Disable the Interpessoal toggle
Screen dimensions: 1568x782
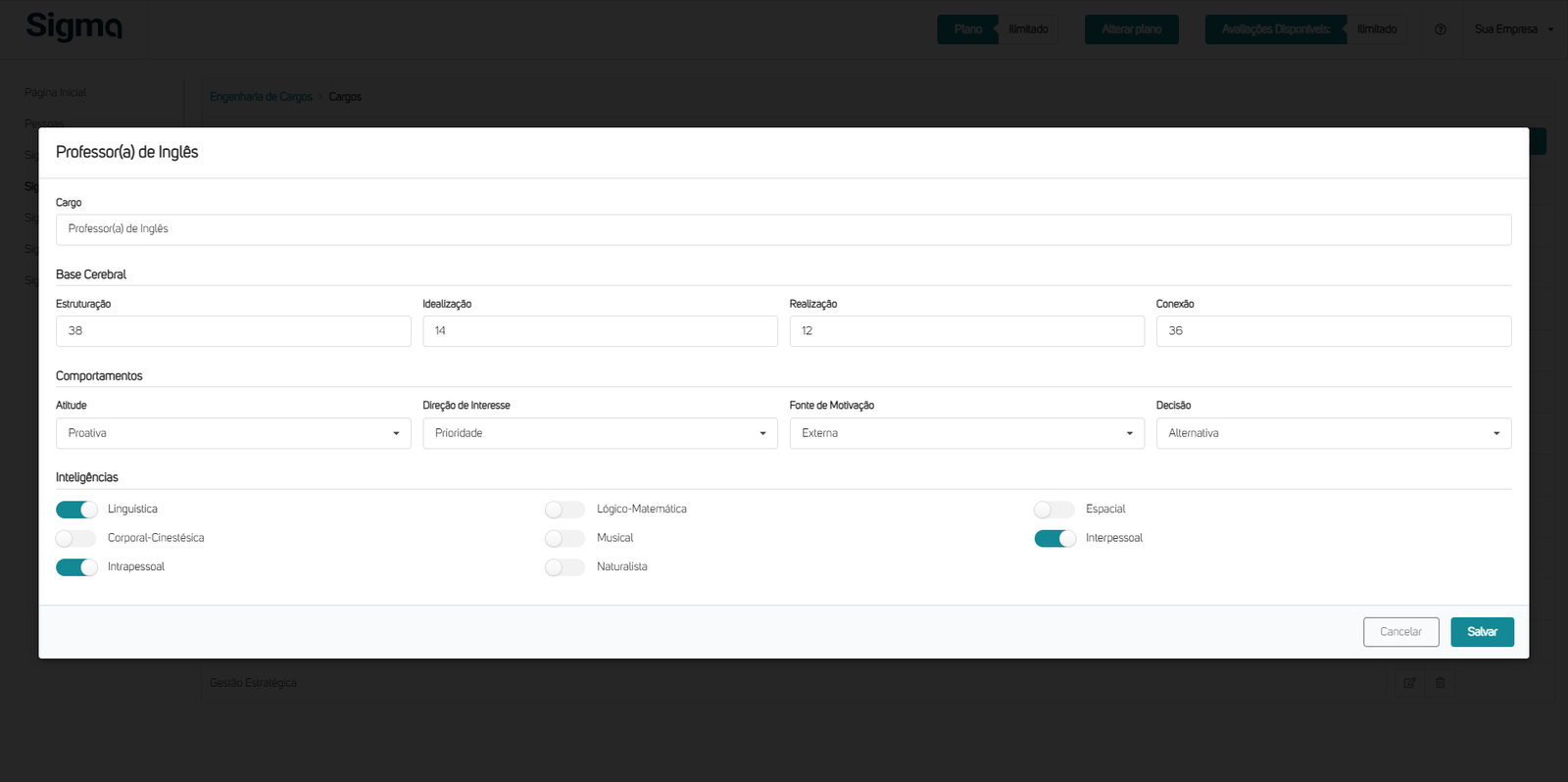tap(1054, 538)
